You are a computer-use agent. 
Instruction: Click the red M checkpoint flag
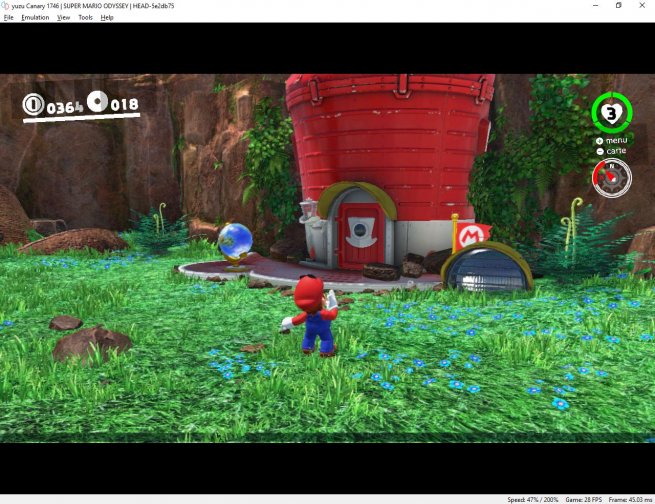(473, 236)
